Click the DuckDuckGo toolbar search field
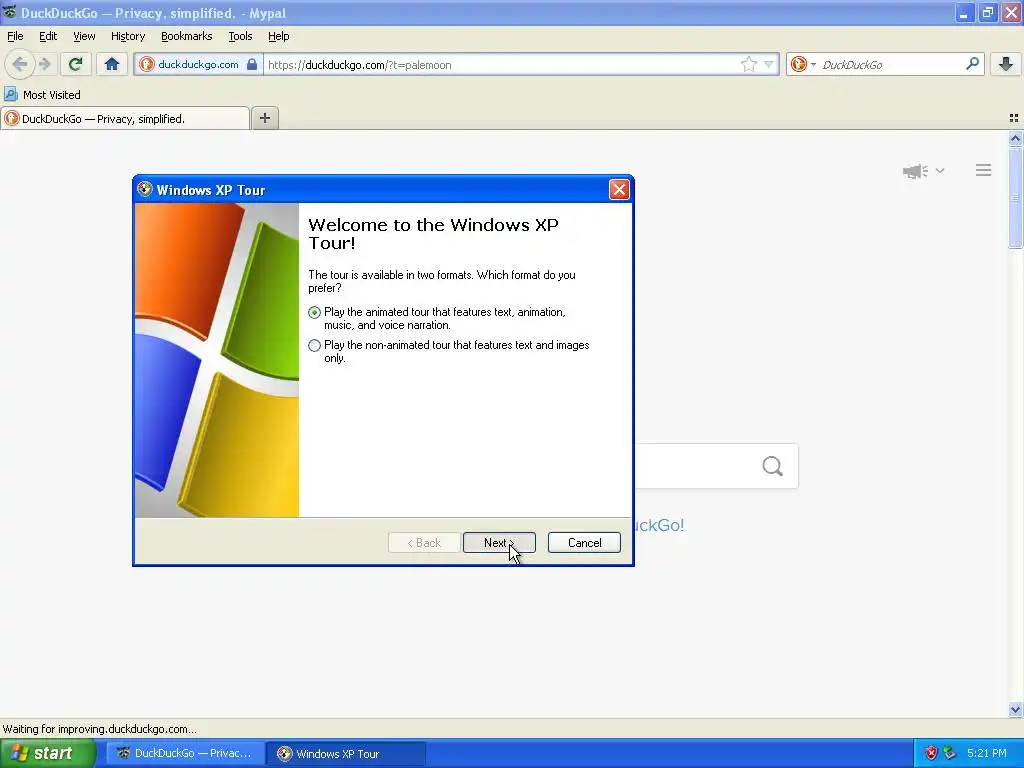 [x=890, y=64]
